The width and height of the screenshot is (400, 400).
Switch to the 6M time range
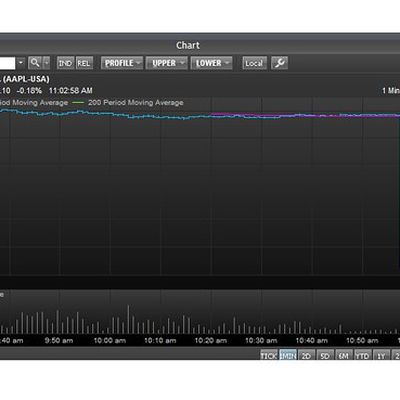tap(344, 355)
